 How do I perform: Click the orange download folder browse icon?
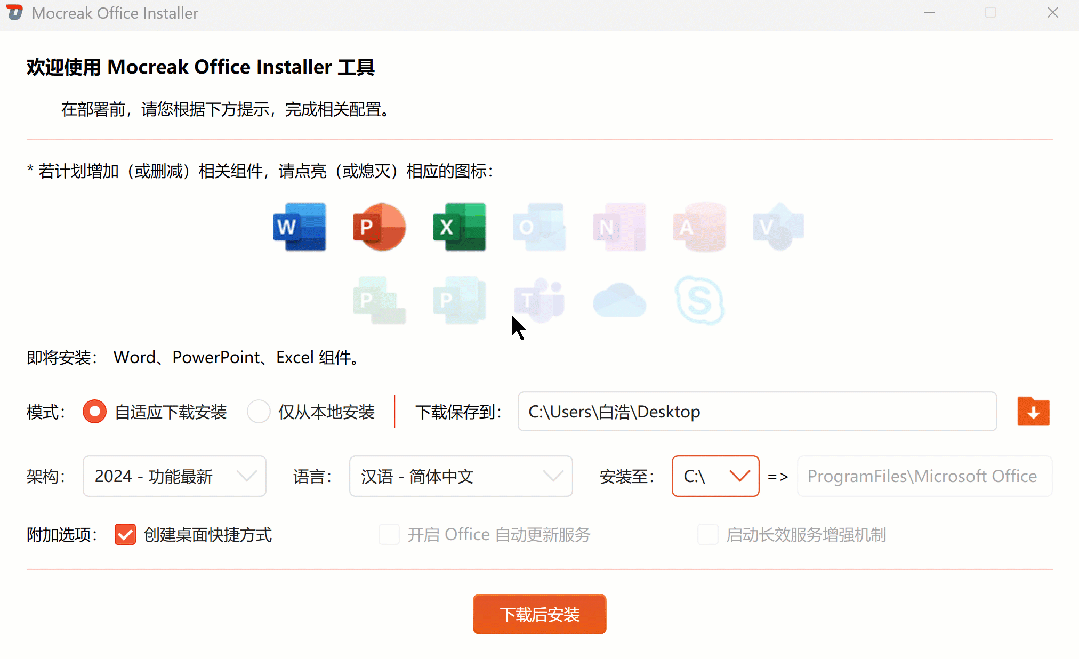point(1034,411)
